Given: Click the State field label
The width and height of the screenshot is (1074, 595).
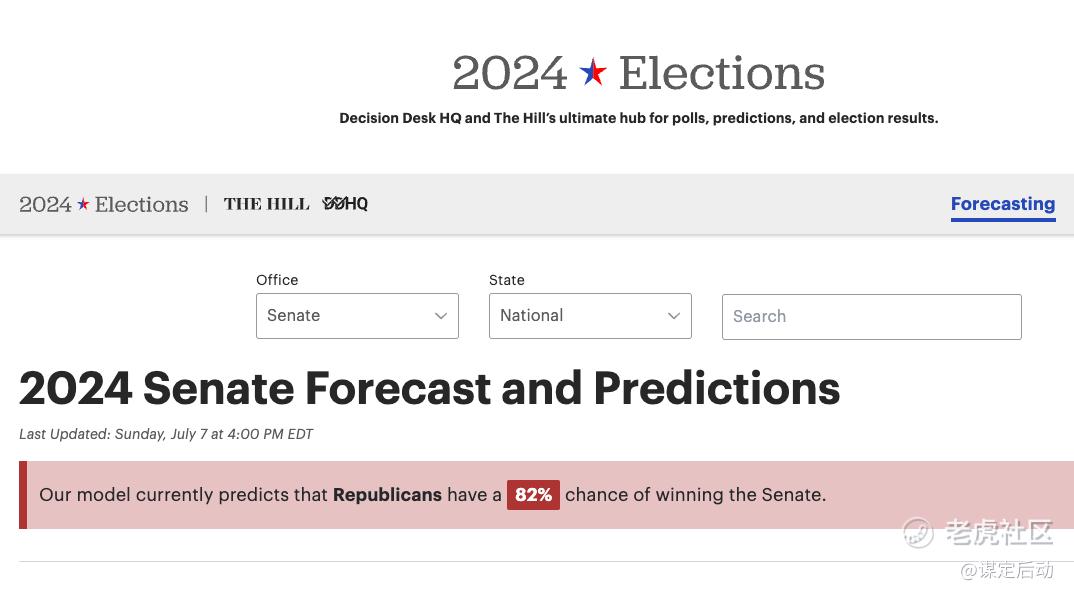Looking at the screenshot, I should tap(507, 280).
